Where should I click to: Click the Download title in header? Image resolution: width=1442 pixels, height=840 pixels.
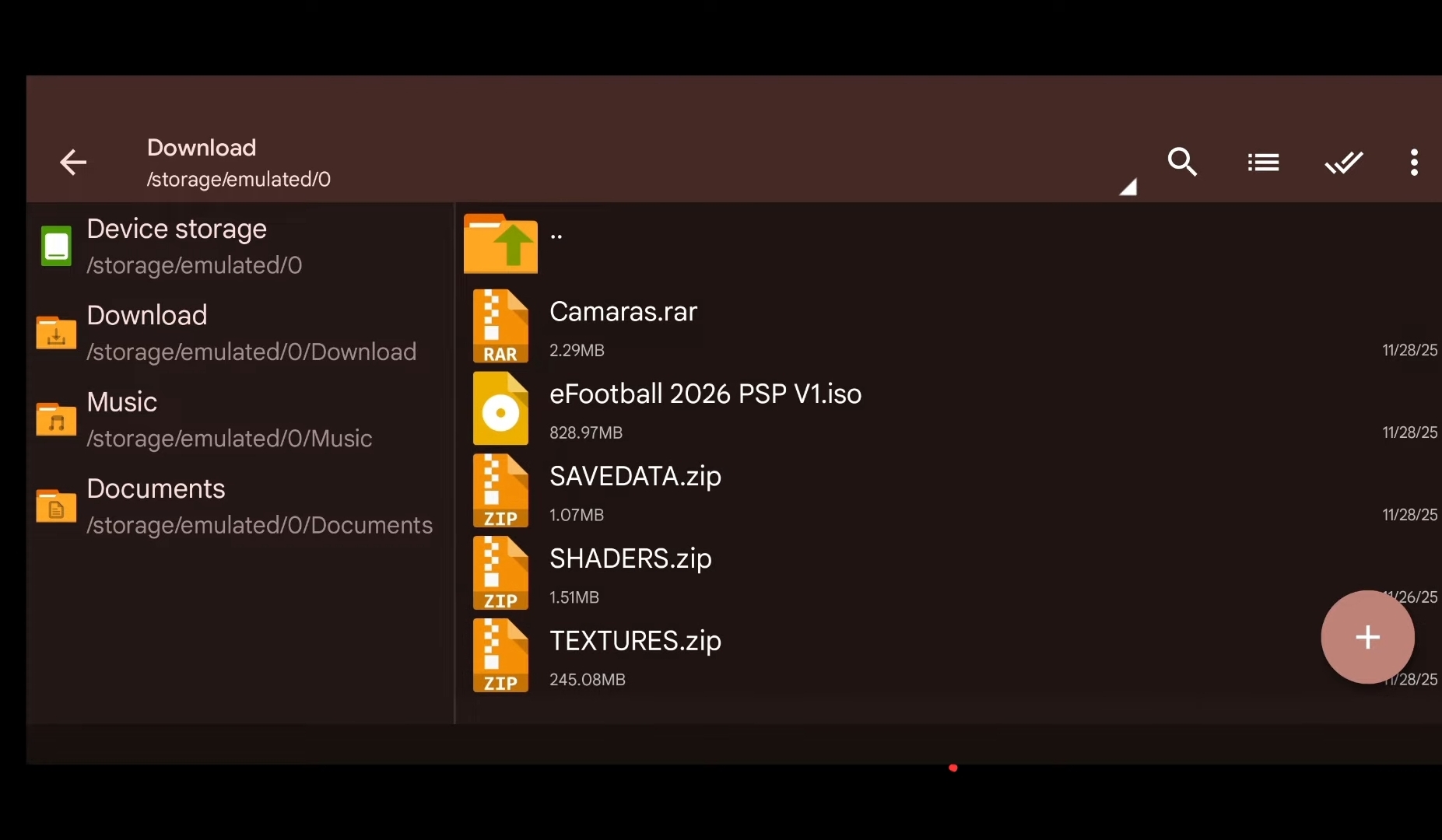click(202, 148)
